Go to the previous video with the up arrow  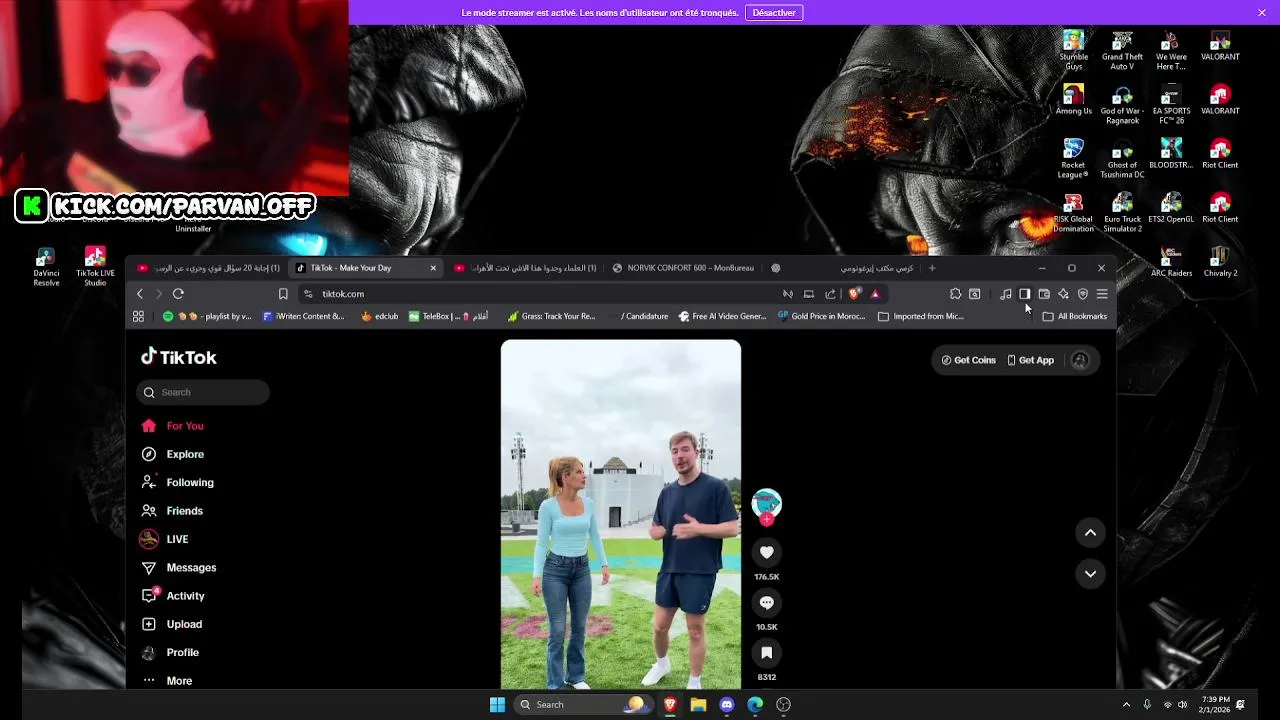pos(1090,533)
